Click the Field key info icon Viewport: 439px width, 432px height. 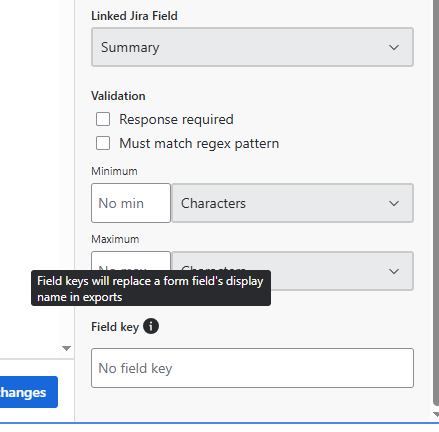coord(151,326)
